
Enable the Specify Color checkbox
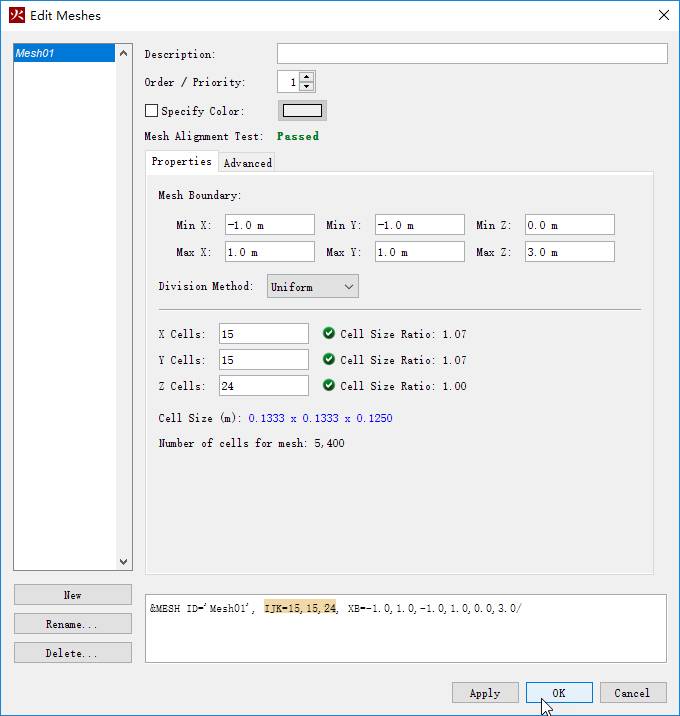pyautogui.click(x=152, y=111)
